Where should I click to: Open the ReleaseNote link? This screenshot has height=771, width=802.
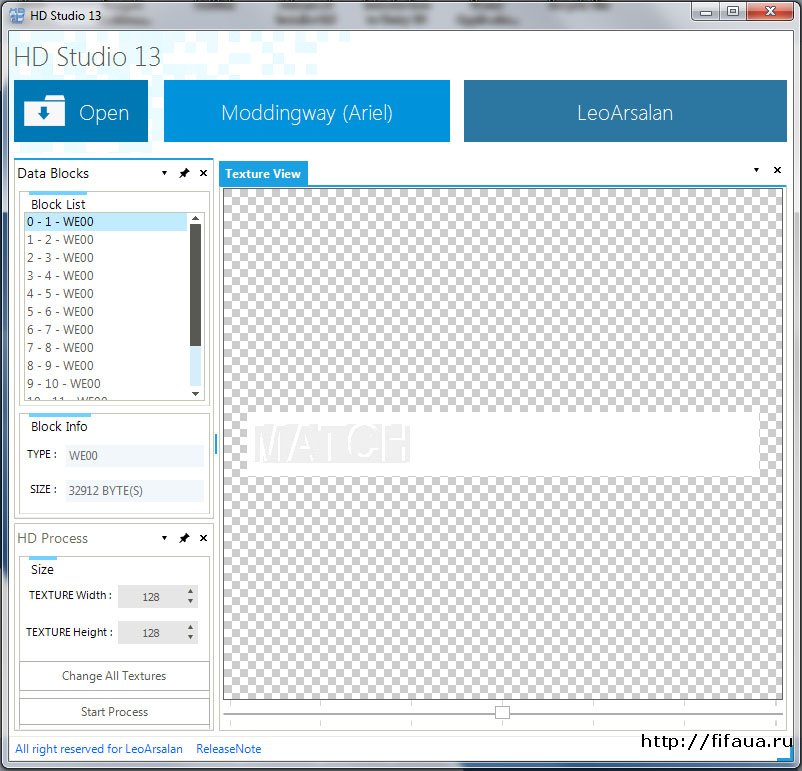[x=228, y=749]
